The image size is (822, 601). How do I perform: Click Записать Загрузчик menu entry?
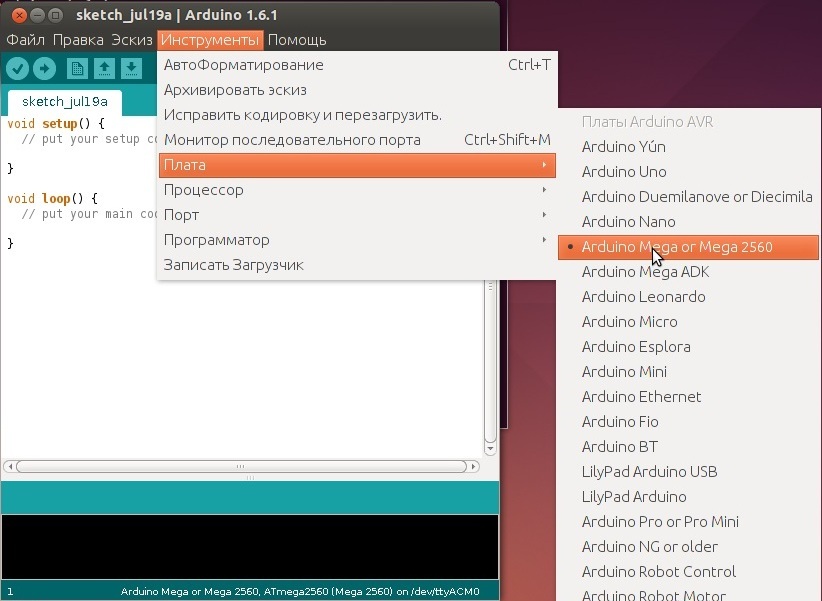tap(233, 265)
